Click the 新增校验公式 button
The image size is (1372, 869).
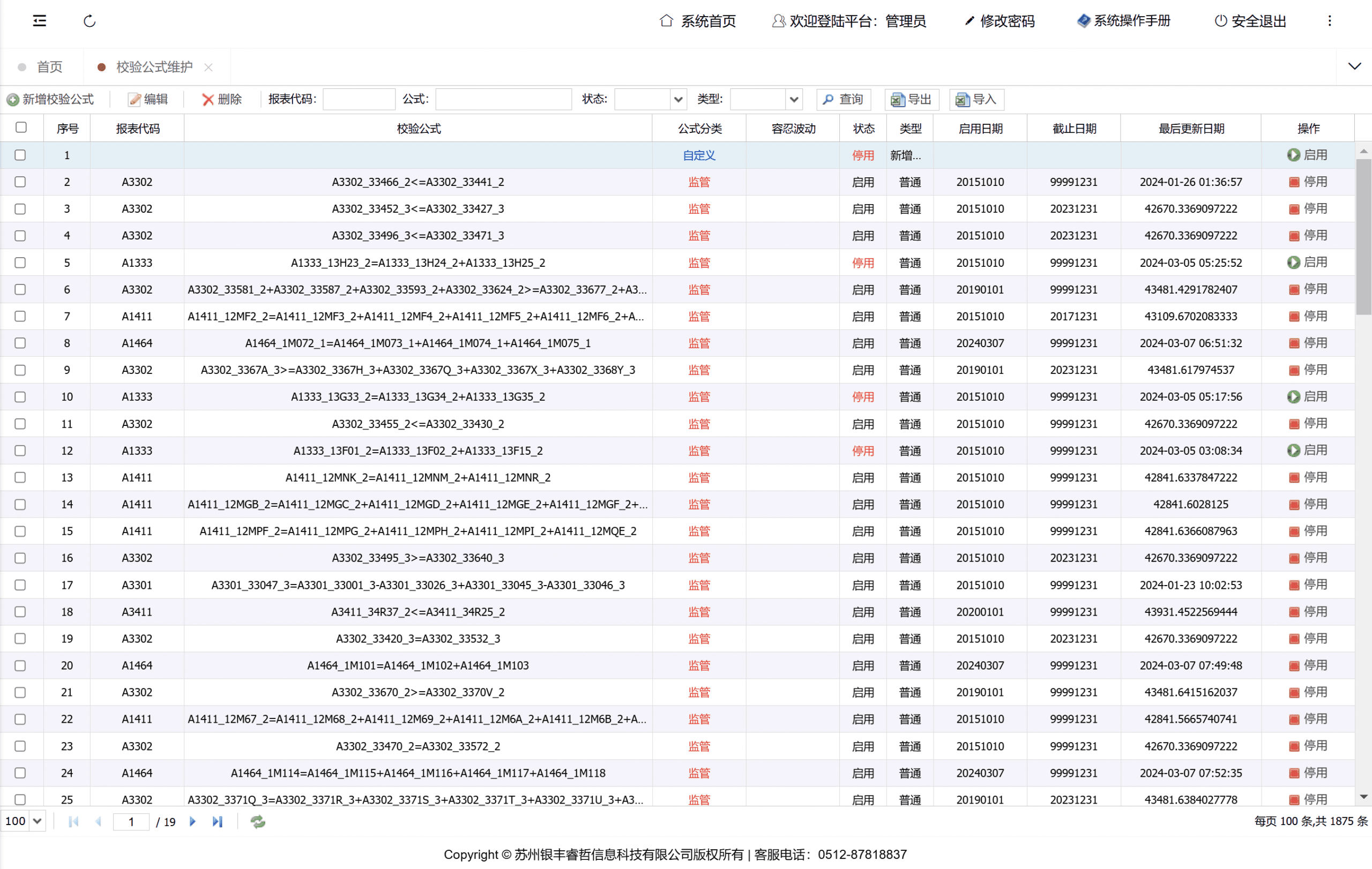[50, 100]
